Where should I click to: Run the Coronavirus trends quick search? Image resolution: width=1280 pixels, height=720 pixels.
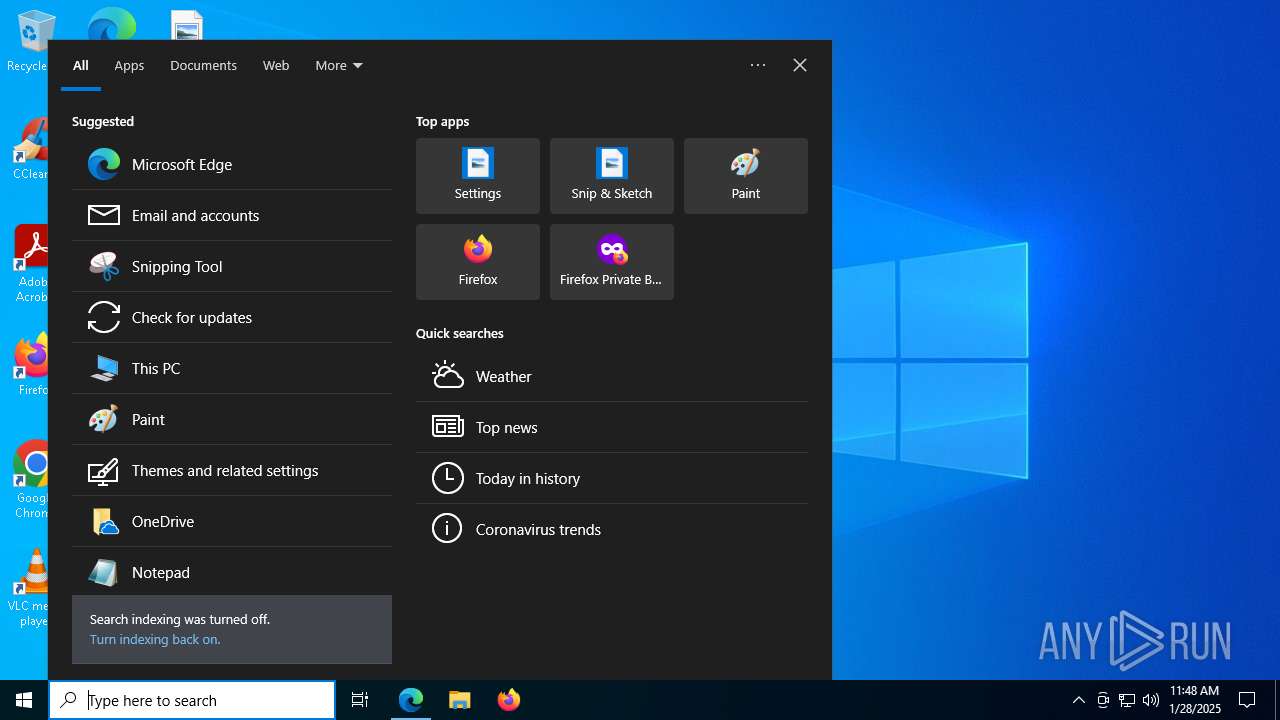[612, 529]
